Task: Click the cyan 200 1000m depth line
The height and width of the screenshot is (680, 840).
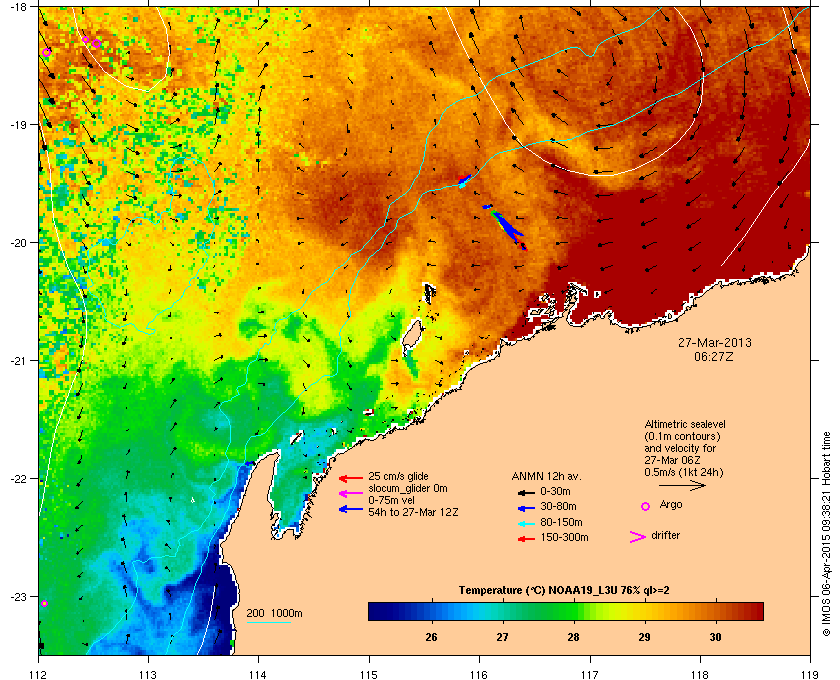Action: pos(268,622)
